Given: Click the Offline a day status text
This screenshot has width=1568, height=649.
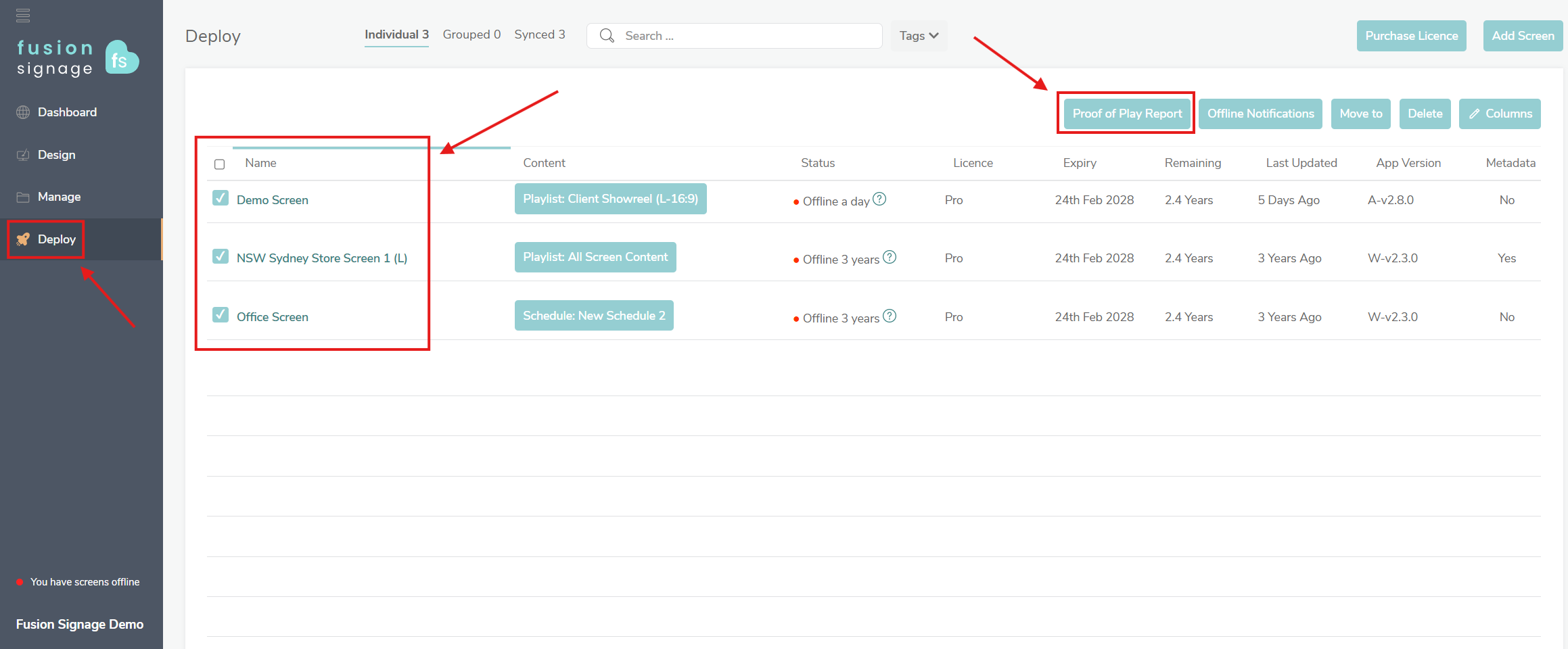Looking at the screenshot, I should tap(836, 201).
